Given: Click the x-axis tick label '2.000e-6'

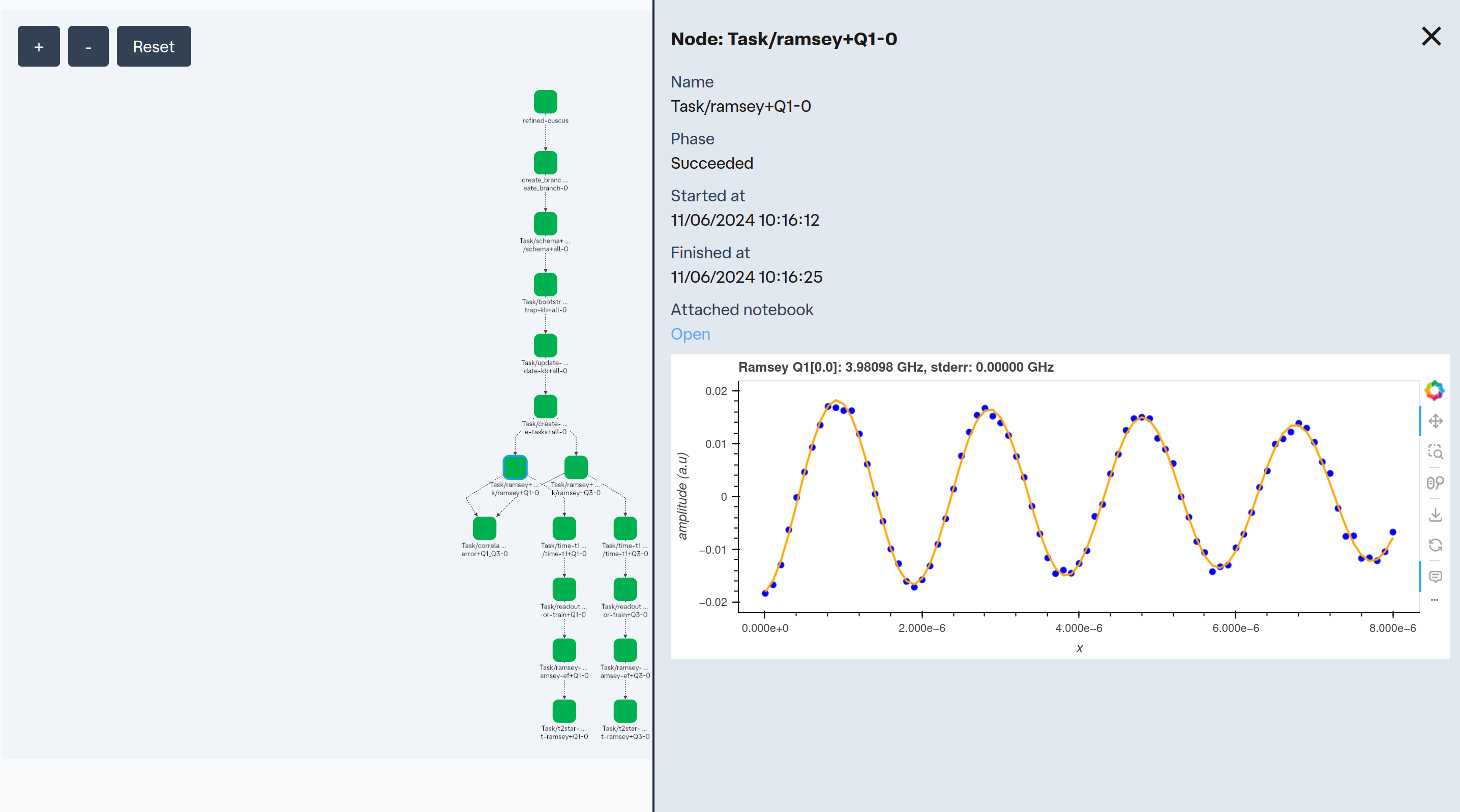Looking at the screenshot, I should pyautogui.click(x=921, y=628).
